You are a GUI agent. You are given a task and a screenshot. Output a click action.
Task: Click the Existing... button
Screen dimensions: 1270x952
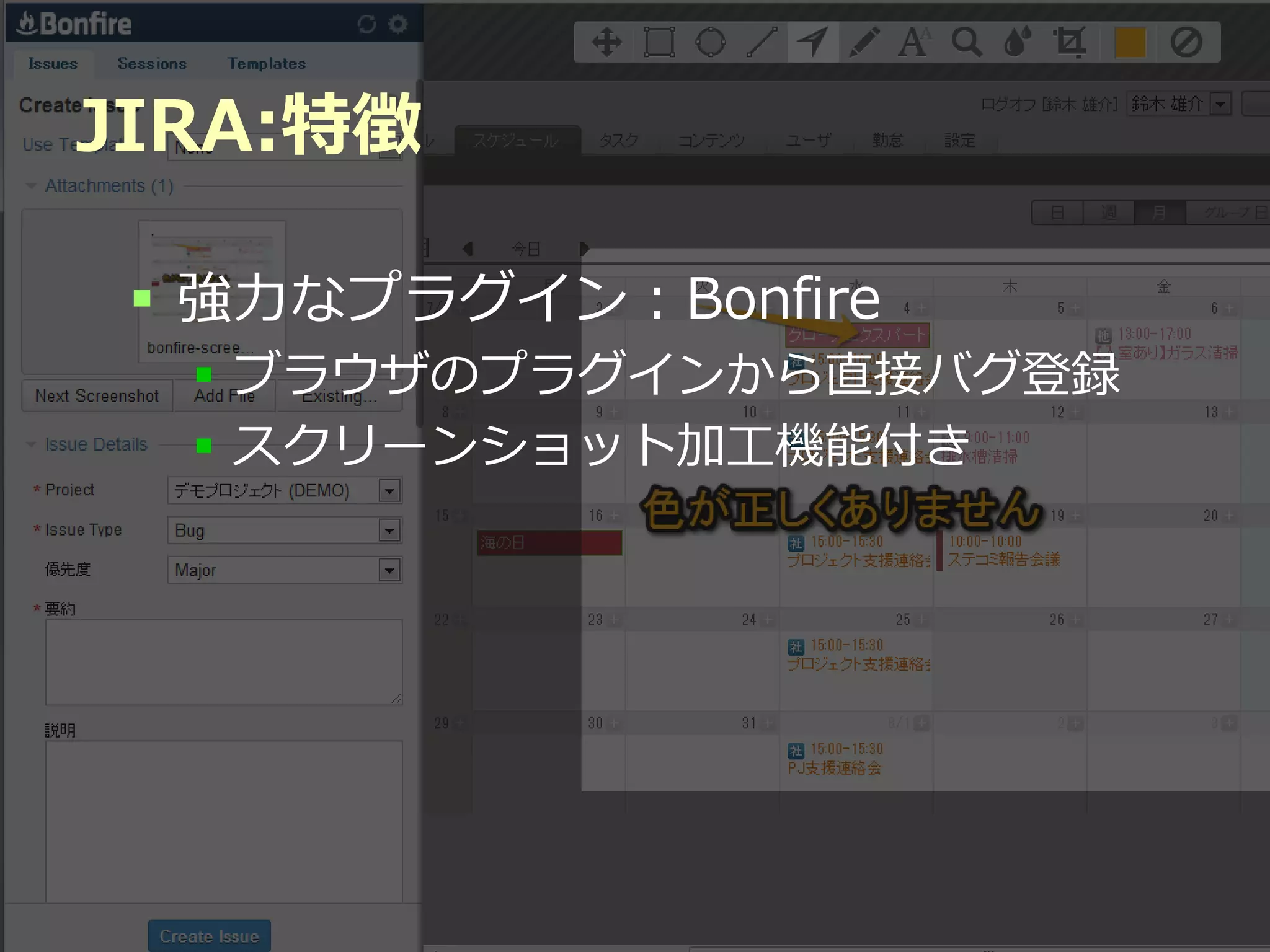click(x=339, y=395)
